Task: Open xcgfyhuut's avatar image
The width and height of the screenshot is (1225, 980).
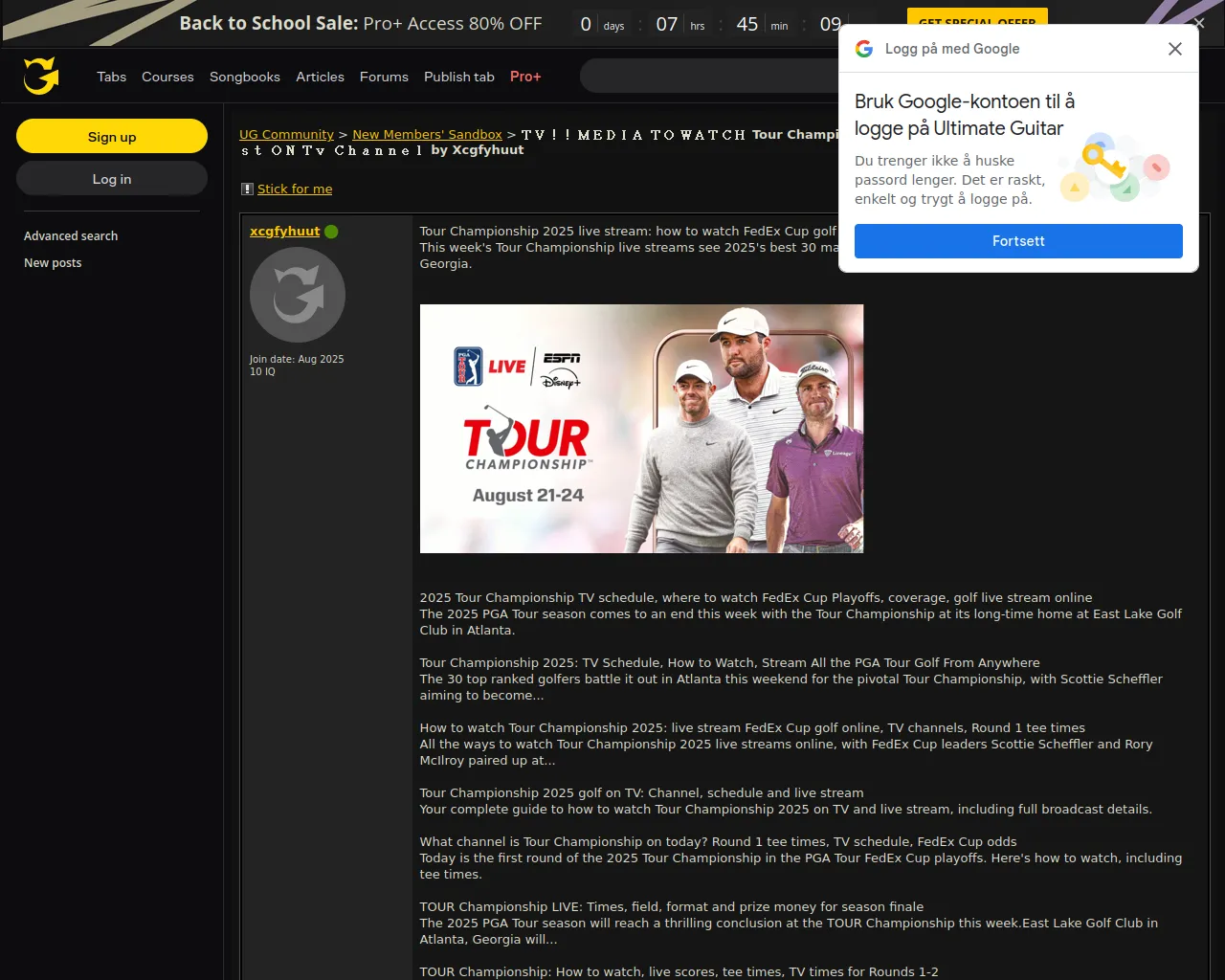Action: tap(298, 295)
